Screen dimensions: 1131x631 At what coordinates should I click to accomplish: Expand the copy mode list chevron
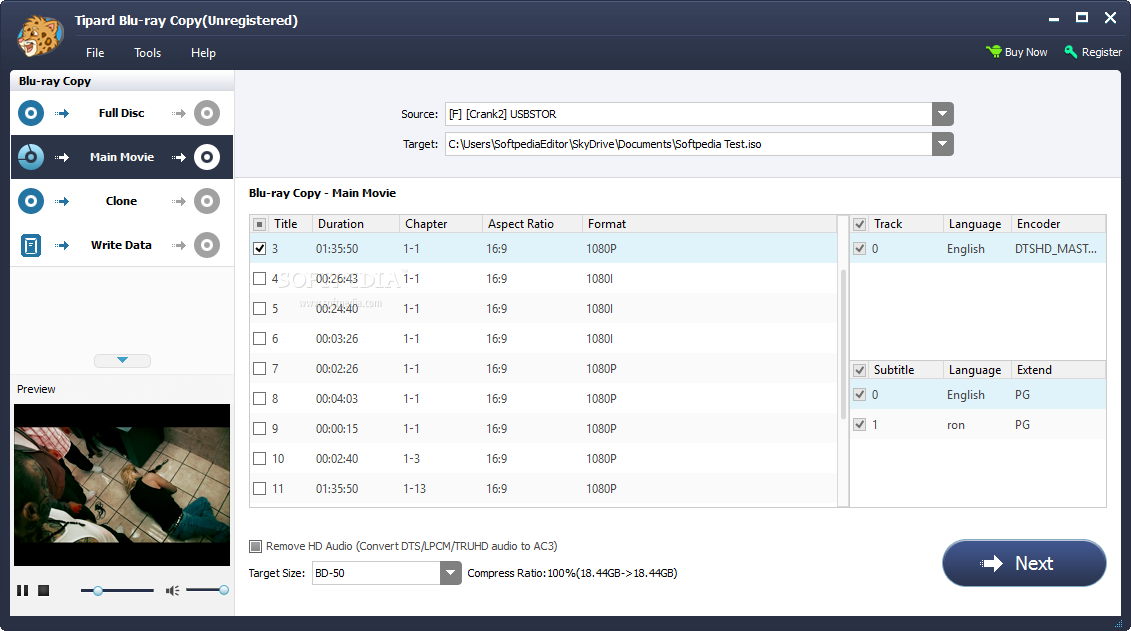coord(123,360)
